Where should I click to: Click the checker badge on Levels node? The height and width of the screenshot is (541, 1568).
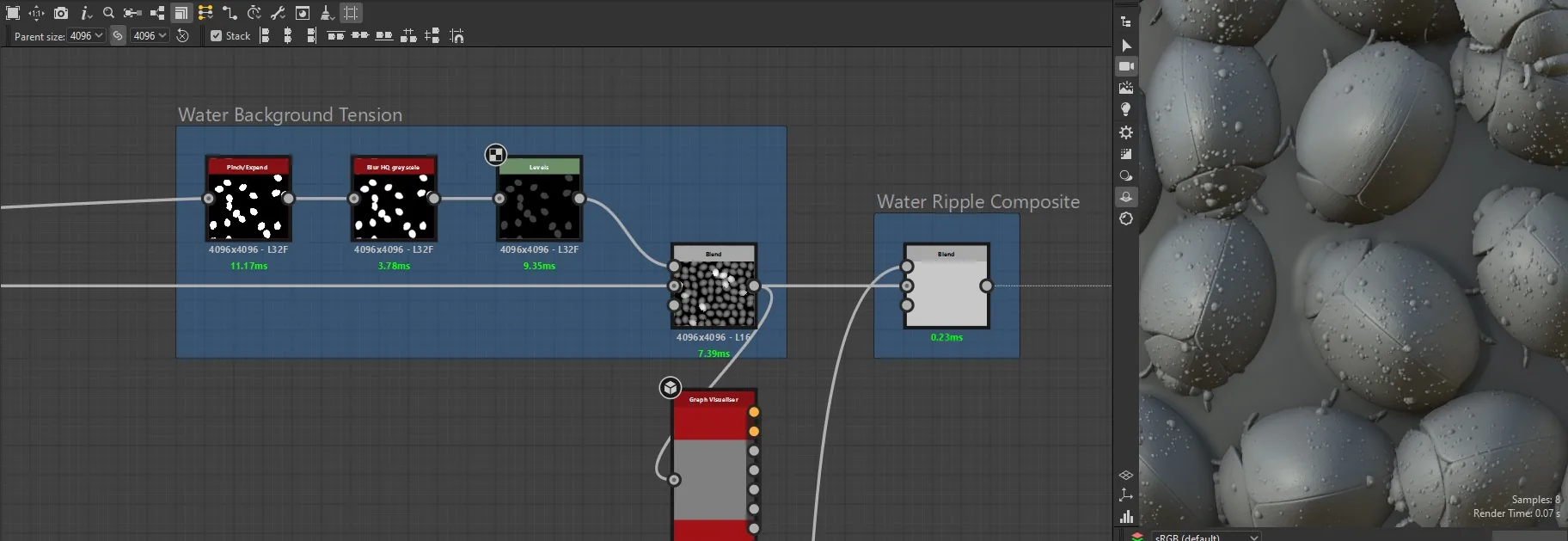pyautogui.click(x=495, y=155)
